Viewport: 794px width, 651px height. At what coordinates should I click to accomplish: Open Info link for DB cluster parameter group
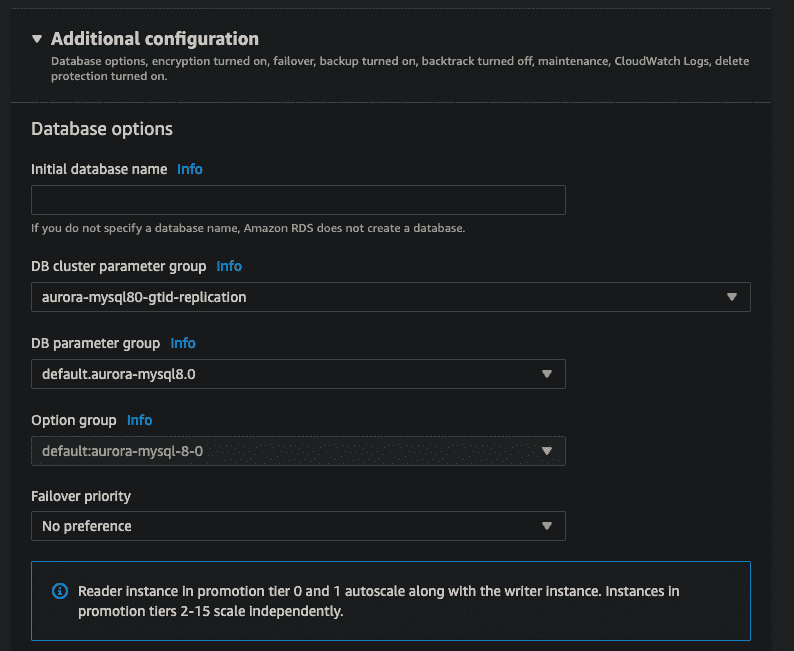click(x=229, y=266)
